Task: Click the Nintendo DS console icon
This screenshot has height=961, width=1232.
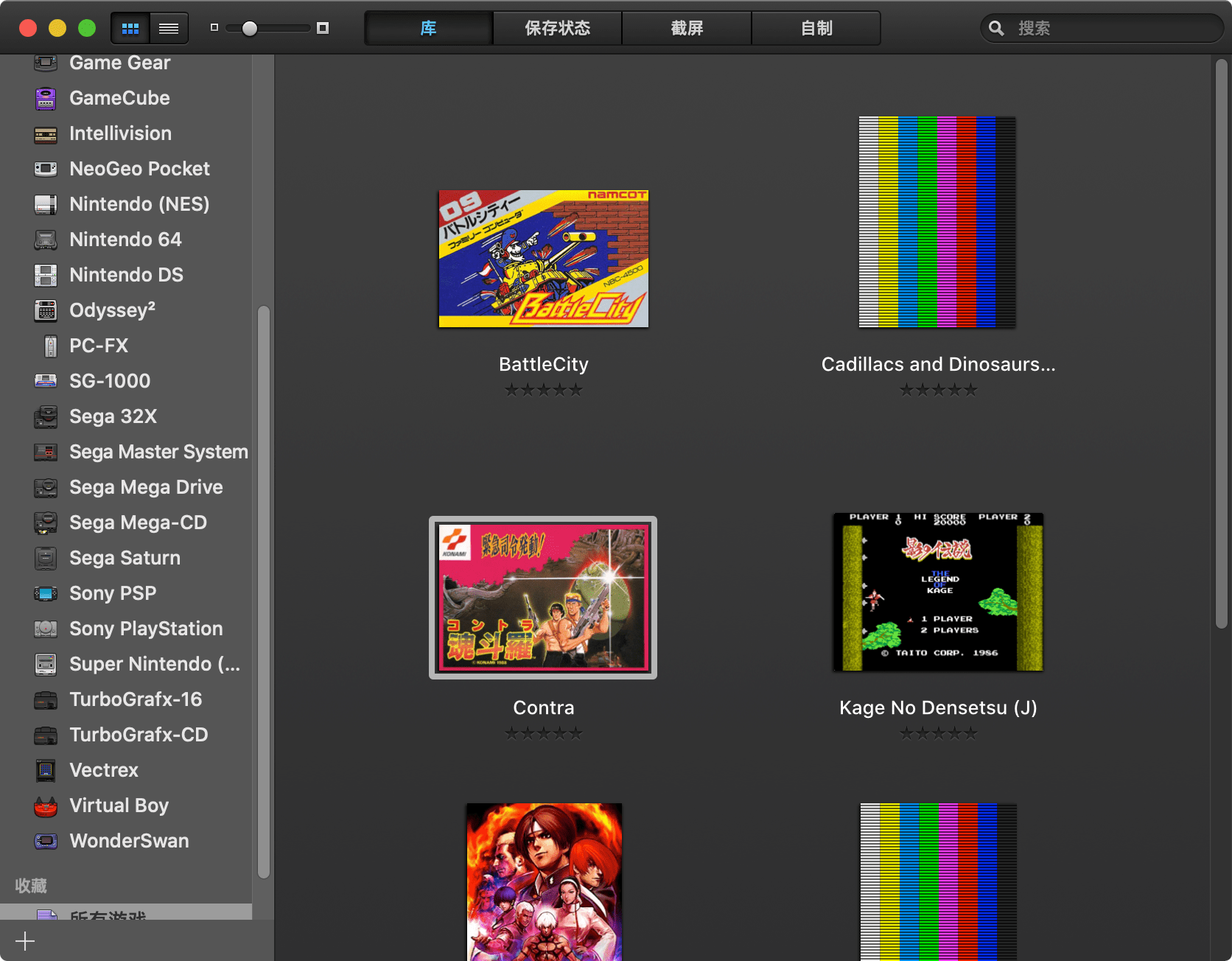Action: point(46,275)
